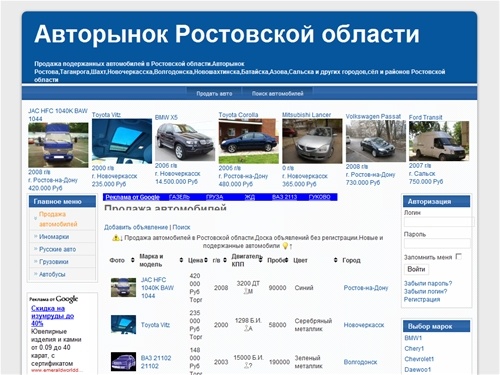Select BMW1 in Выбор марок list
The width and height of the screenshot is (500, 375).
coord(413,338)
